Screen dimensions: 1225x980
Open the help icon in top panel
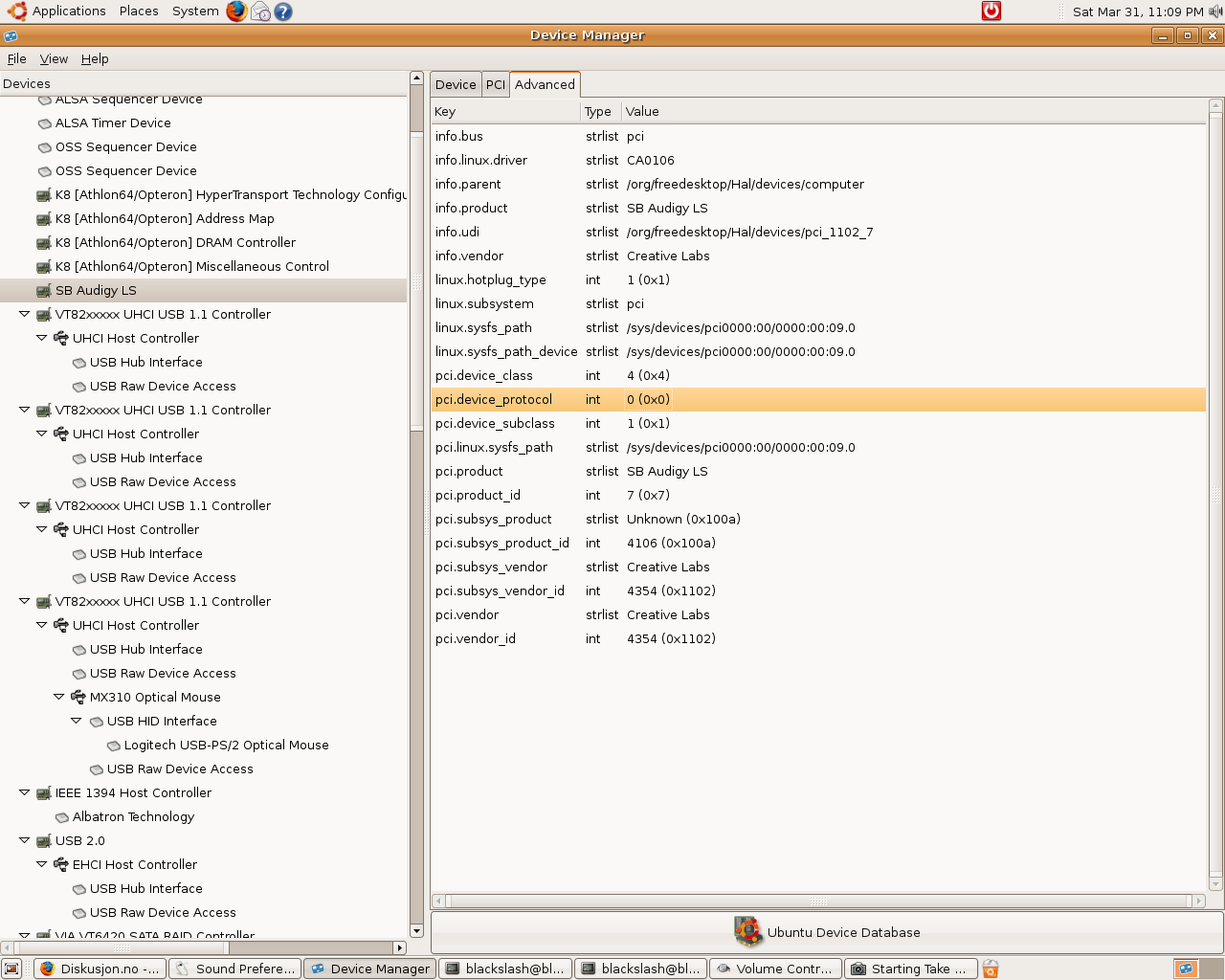pos(283,11)
